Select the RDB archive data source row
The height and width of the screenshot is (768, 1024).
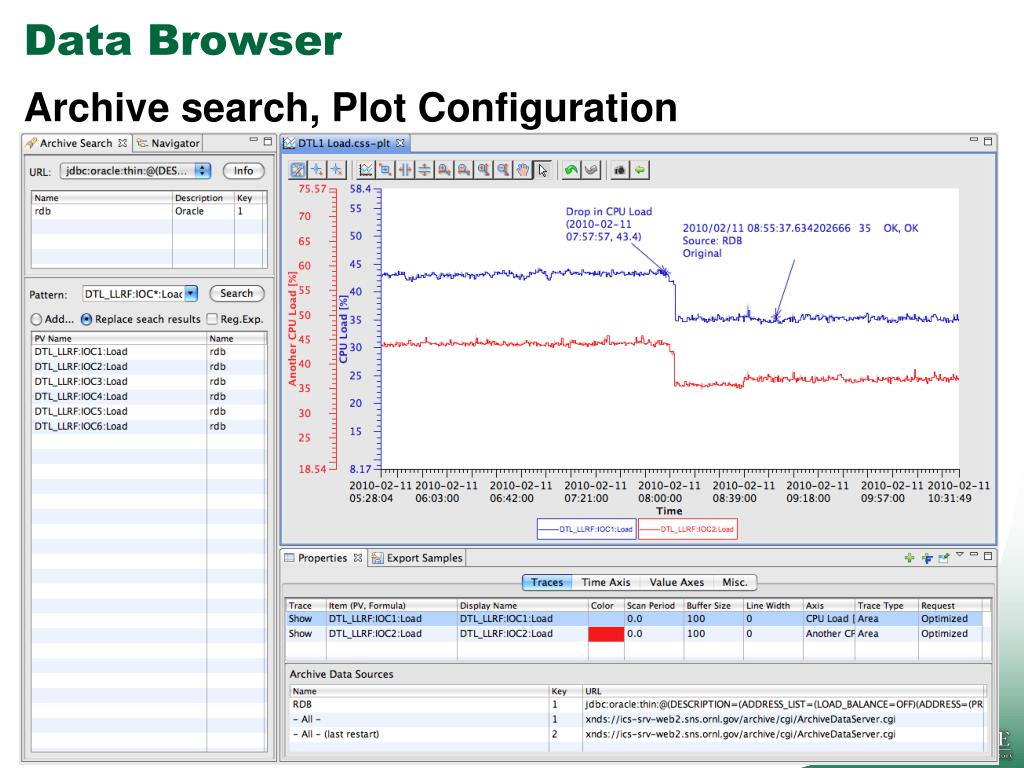click(637, 704)
